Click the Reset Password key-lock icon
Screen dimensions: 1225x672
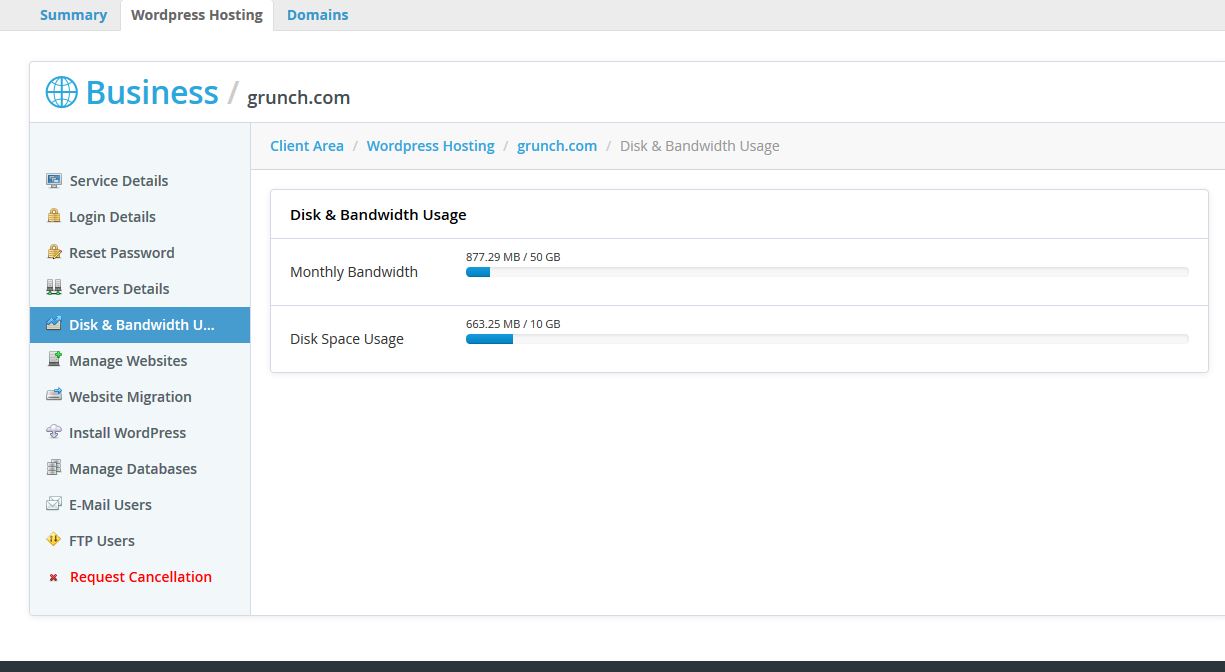(54, 252)
